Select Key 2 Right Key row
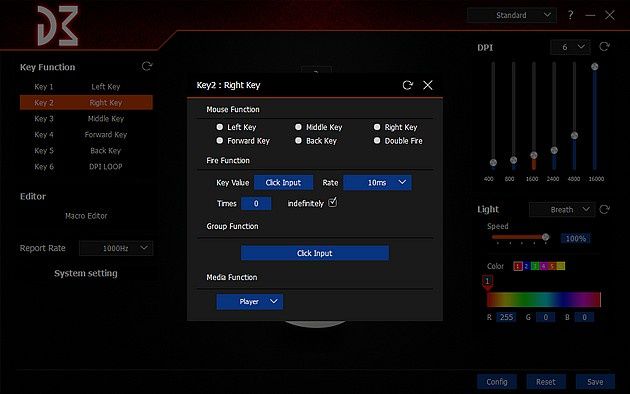Viewport: 630px width, 394px height. pos(86,103)
